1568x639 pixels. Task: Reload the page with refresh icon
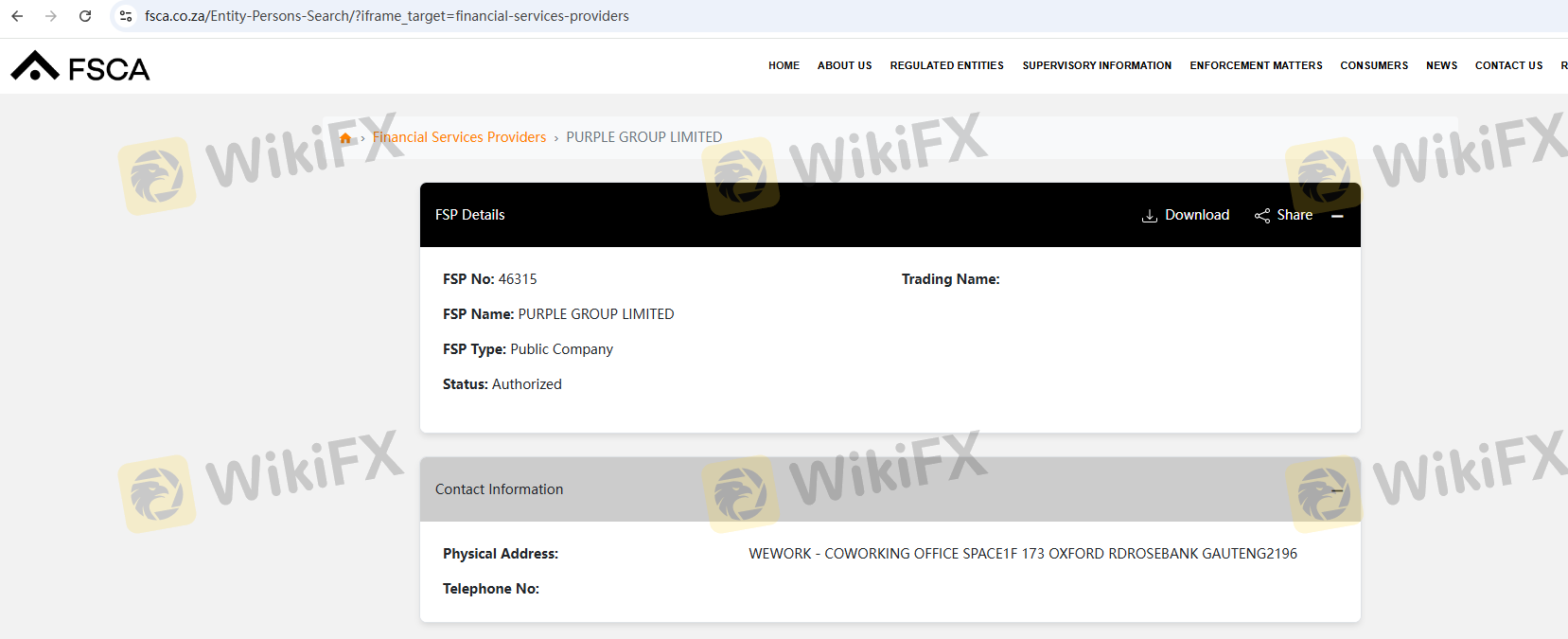click(x=85, y=16)
